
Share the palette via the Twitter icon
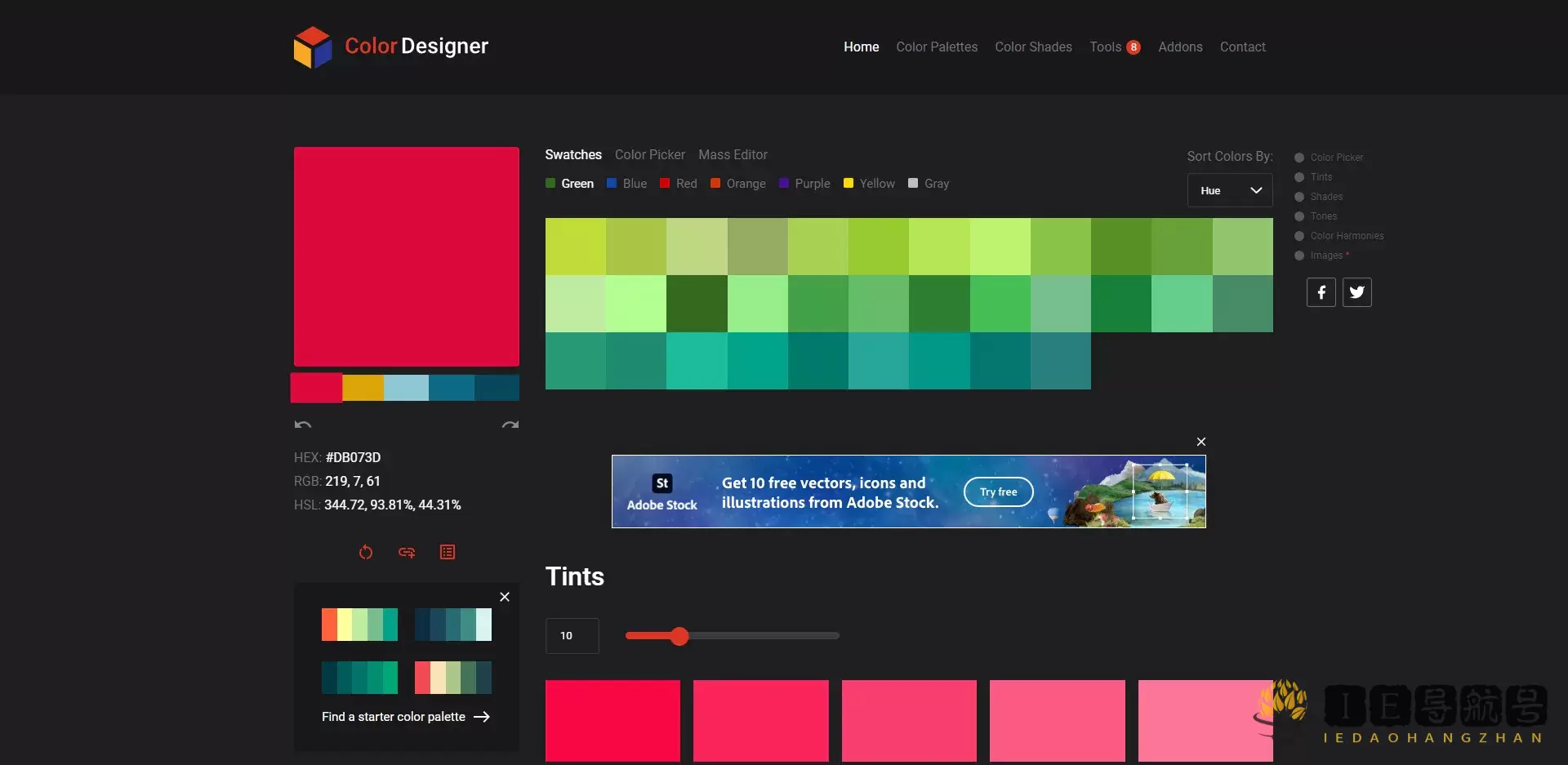[1356, 291]
